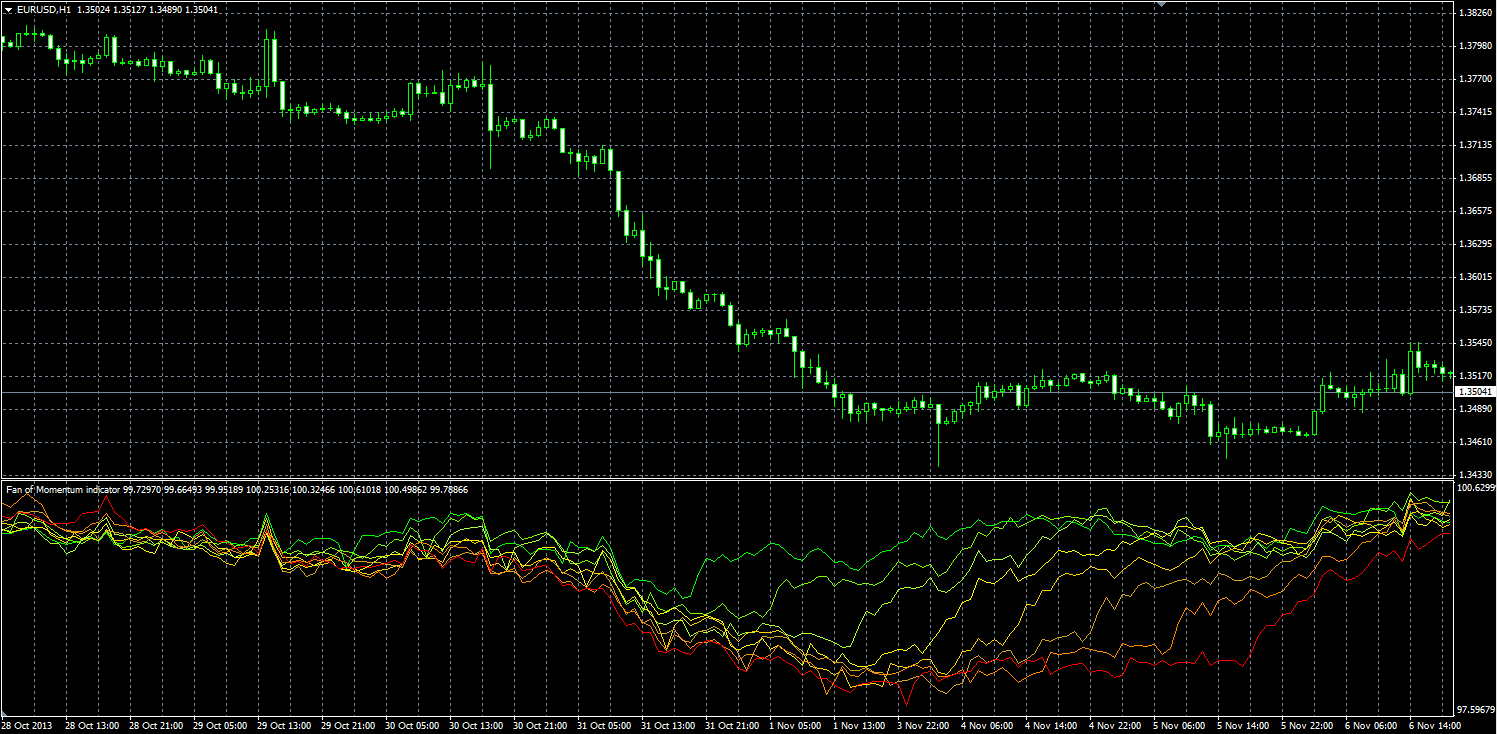Click the 29 Oct 05:00 time label
The width and height of the screenshot is (1497, 734).
220,725
